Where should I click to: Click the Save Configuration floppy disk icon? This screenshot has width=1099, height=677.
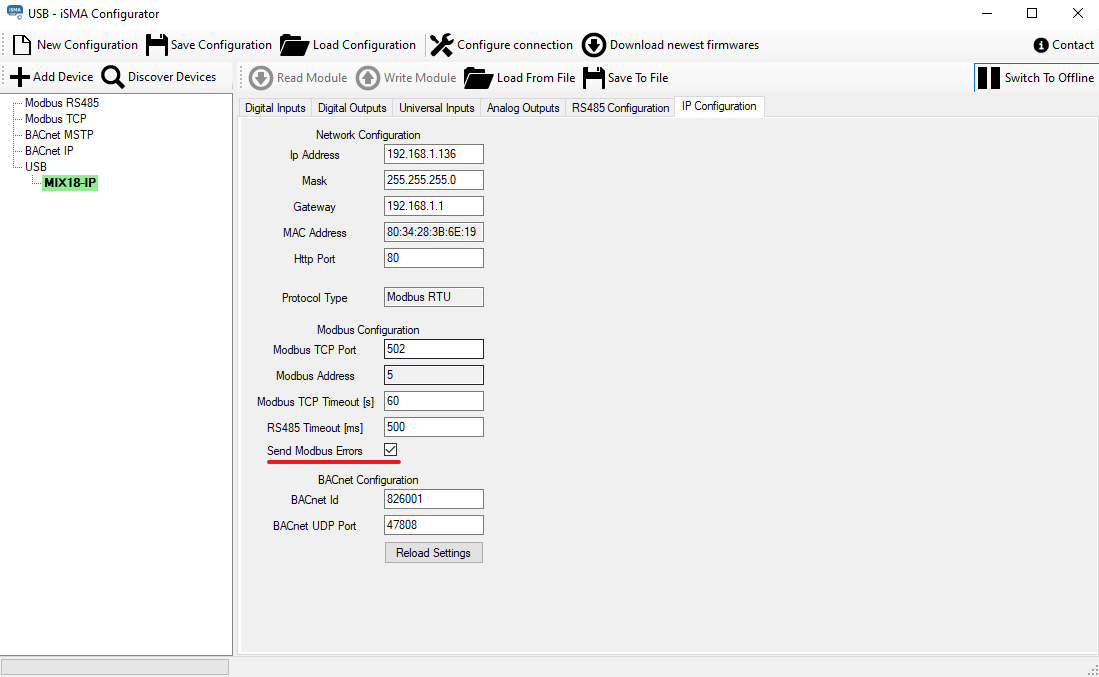pos(157,45)
